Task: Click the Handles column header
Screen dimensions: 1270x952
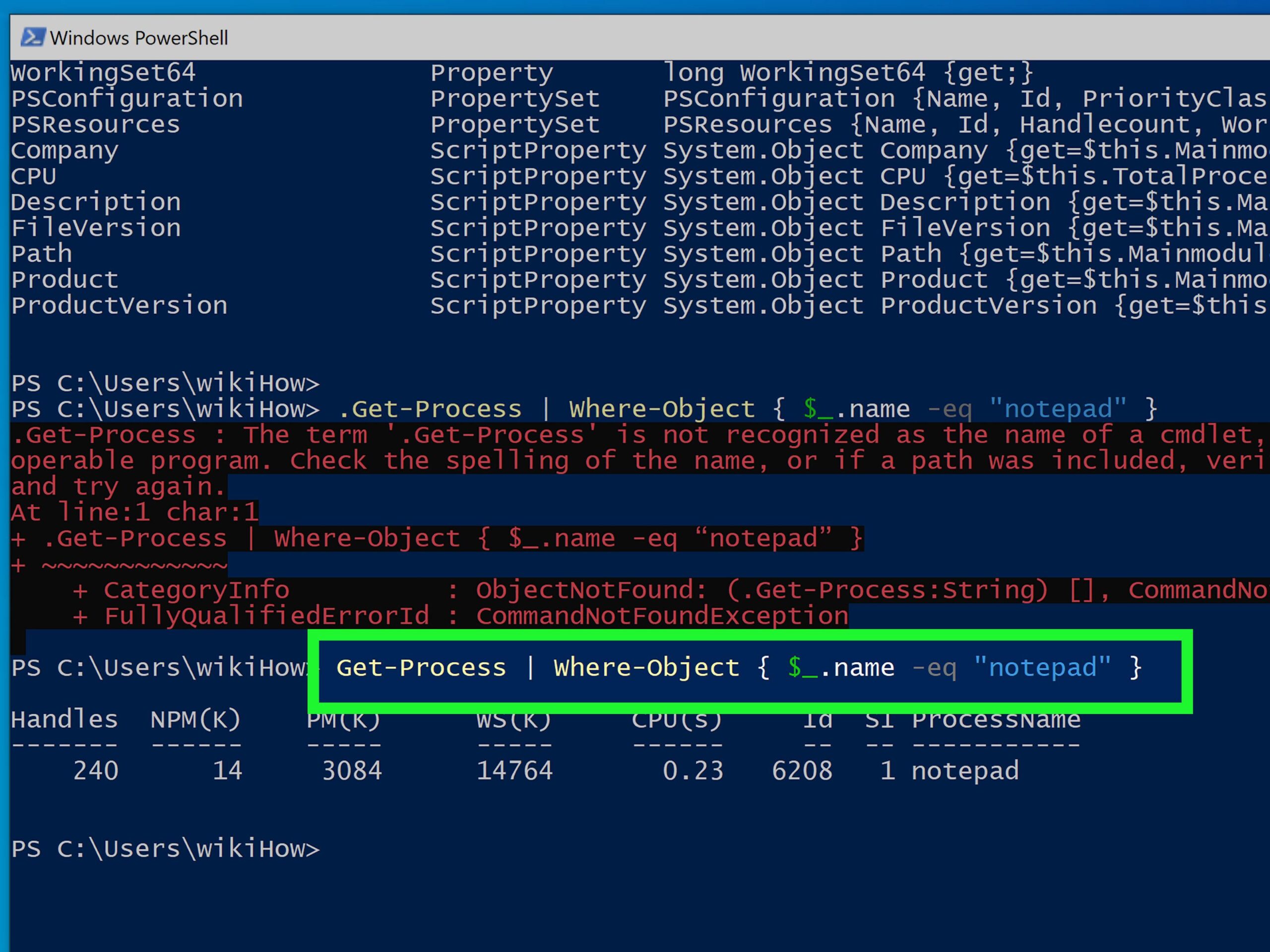Action: point(64,719)
